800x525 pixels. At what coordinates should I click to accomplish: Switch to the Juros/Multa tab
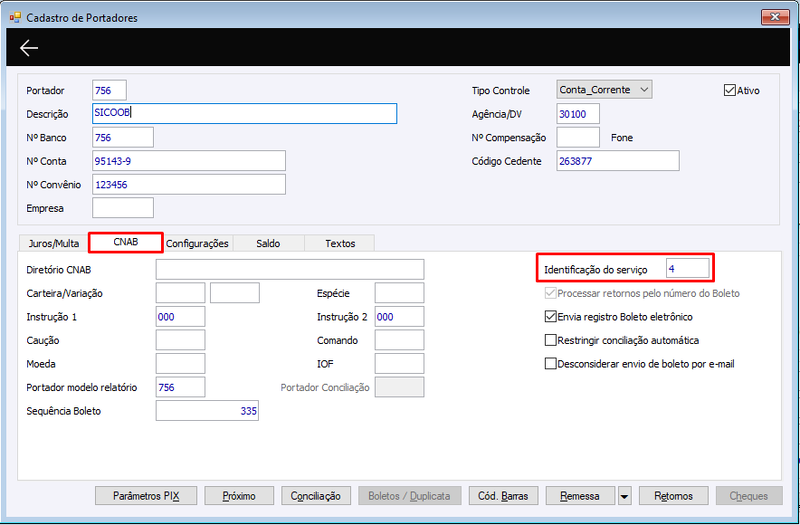click(x=54, y=243)
